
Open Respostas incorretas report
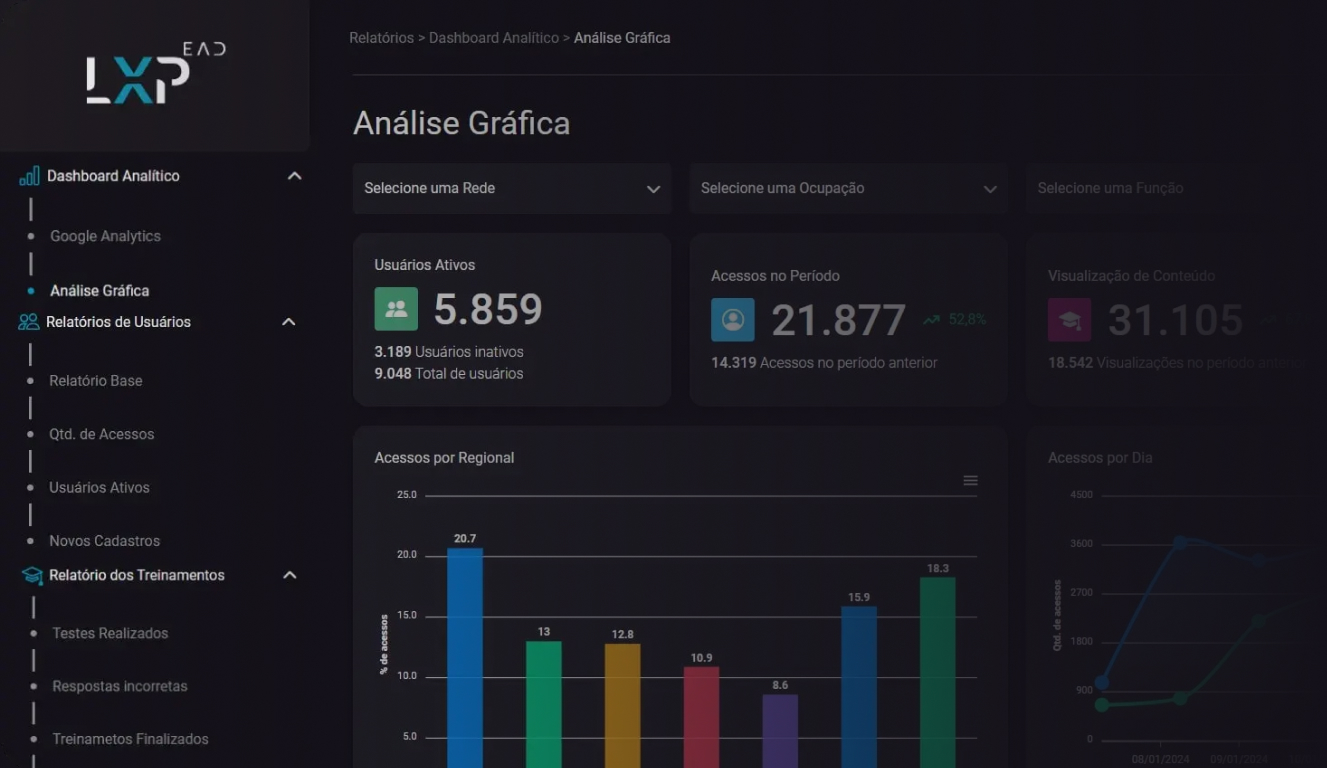pyautogui.click(x=120, y=686)
